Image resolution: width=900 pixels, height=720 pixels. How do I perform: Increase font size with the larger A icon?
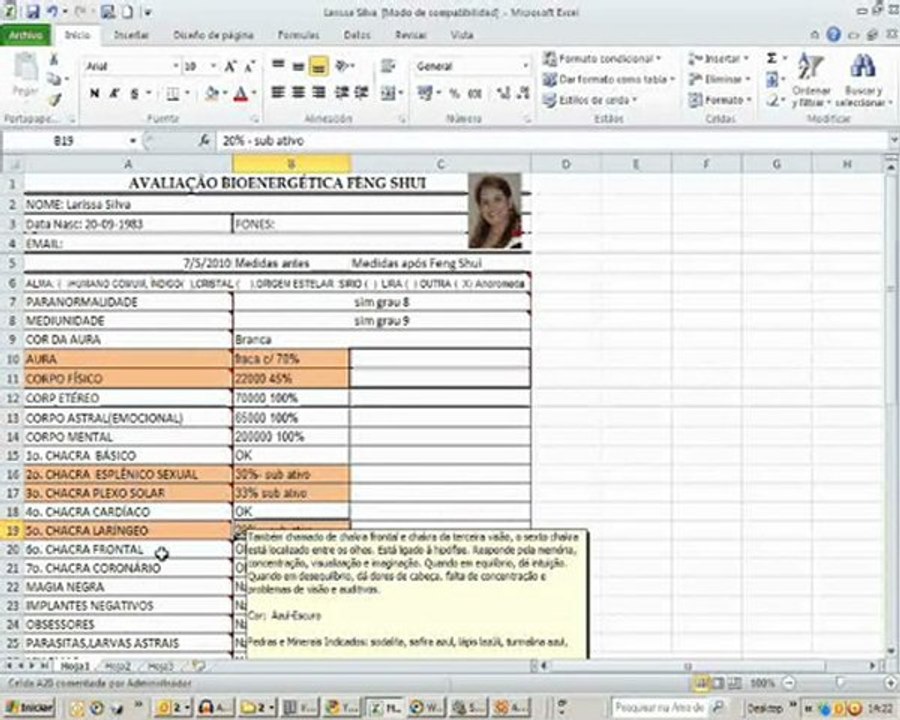[x=230, y=67]
